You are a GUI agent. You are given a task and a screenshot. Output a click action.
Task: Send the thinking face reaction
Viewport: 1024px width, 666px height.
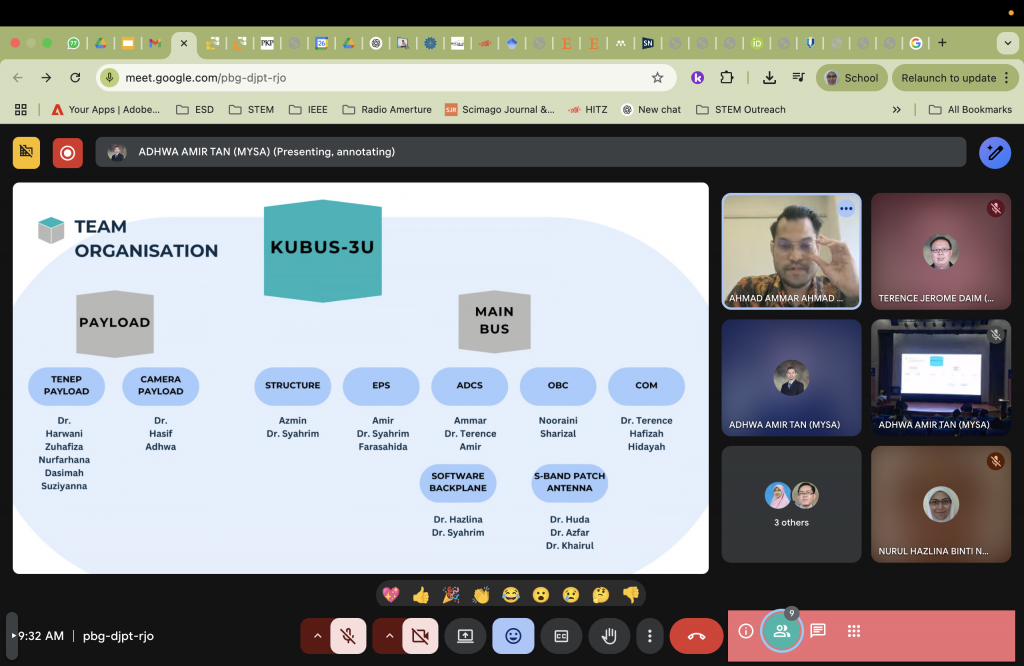point(601,594)
